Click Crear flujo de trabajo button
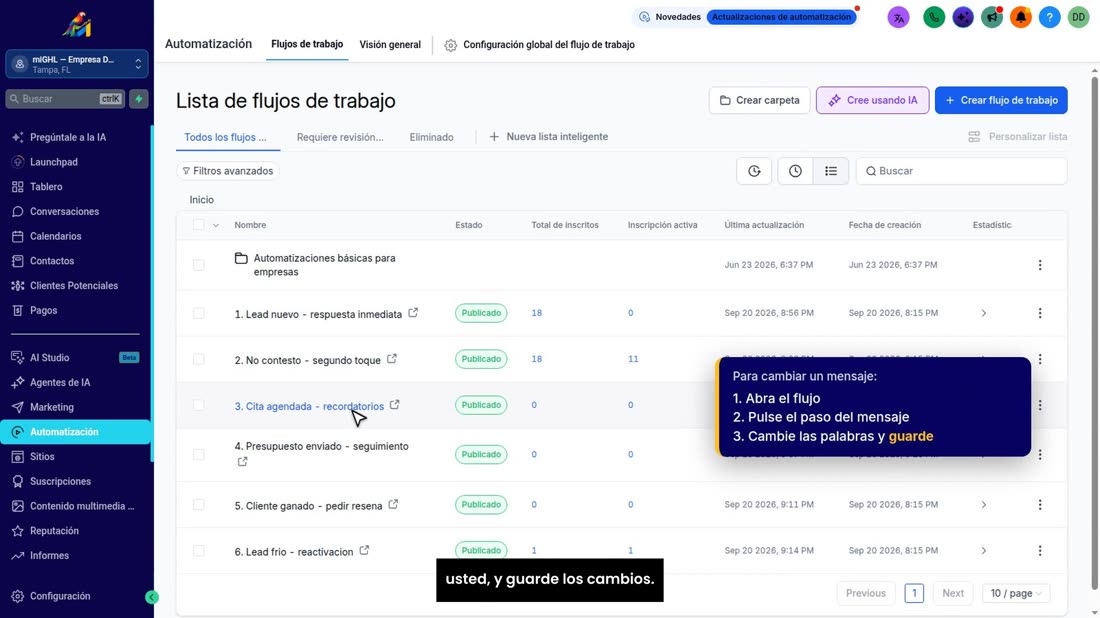This screenshot has height=618, width=1100. click(1001, 100)
